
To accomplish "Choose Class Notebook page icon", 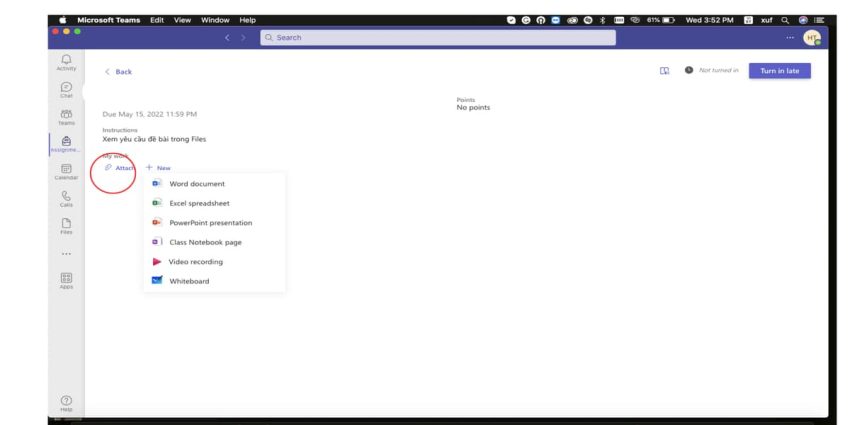I will 157,242.
